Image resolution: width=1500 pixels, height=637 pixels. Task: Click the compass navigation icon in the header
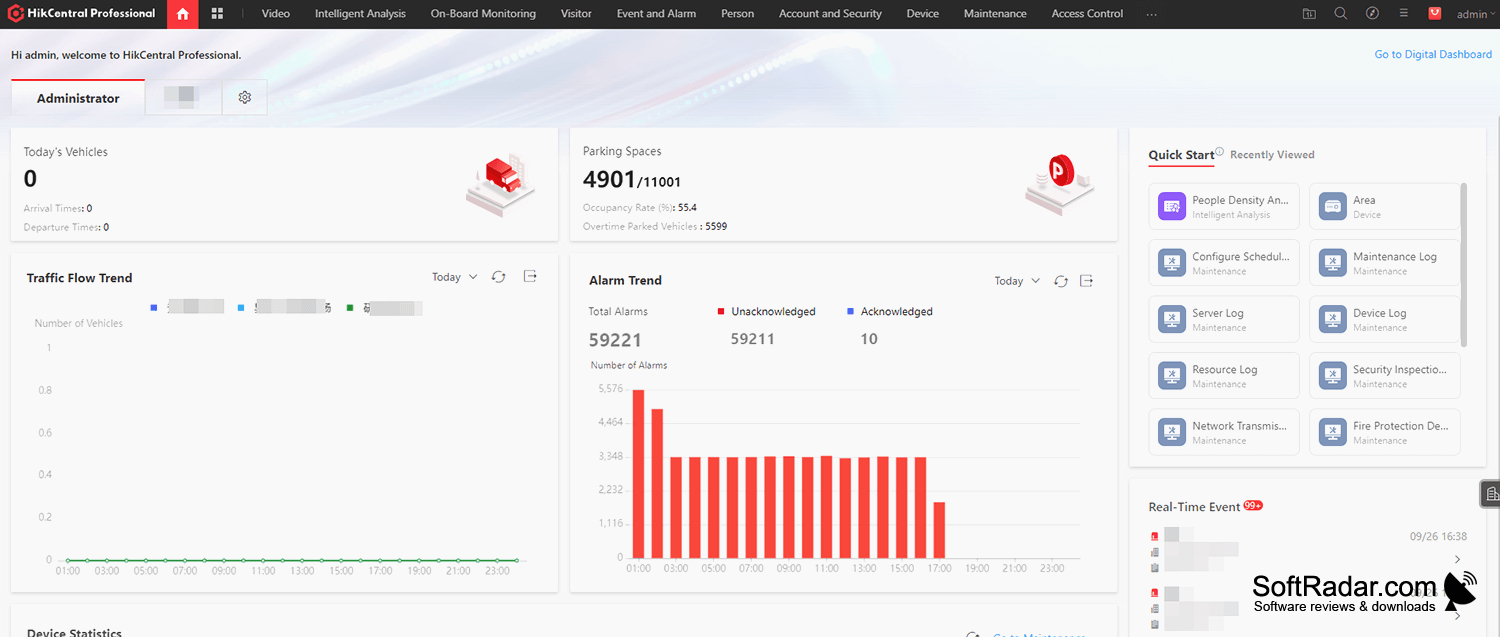click(x=1372, y=14)
